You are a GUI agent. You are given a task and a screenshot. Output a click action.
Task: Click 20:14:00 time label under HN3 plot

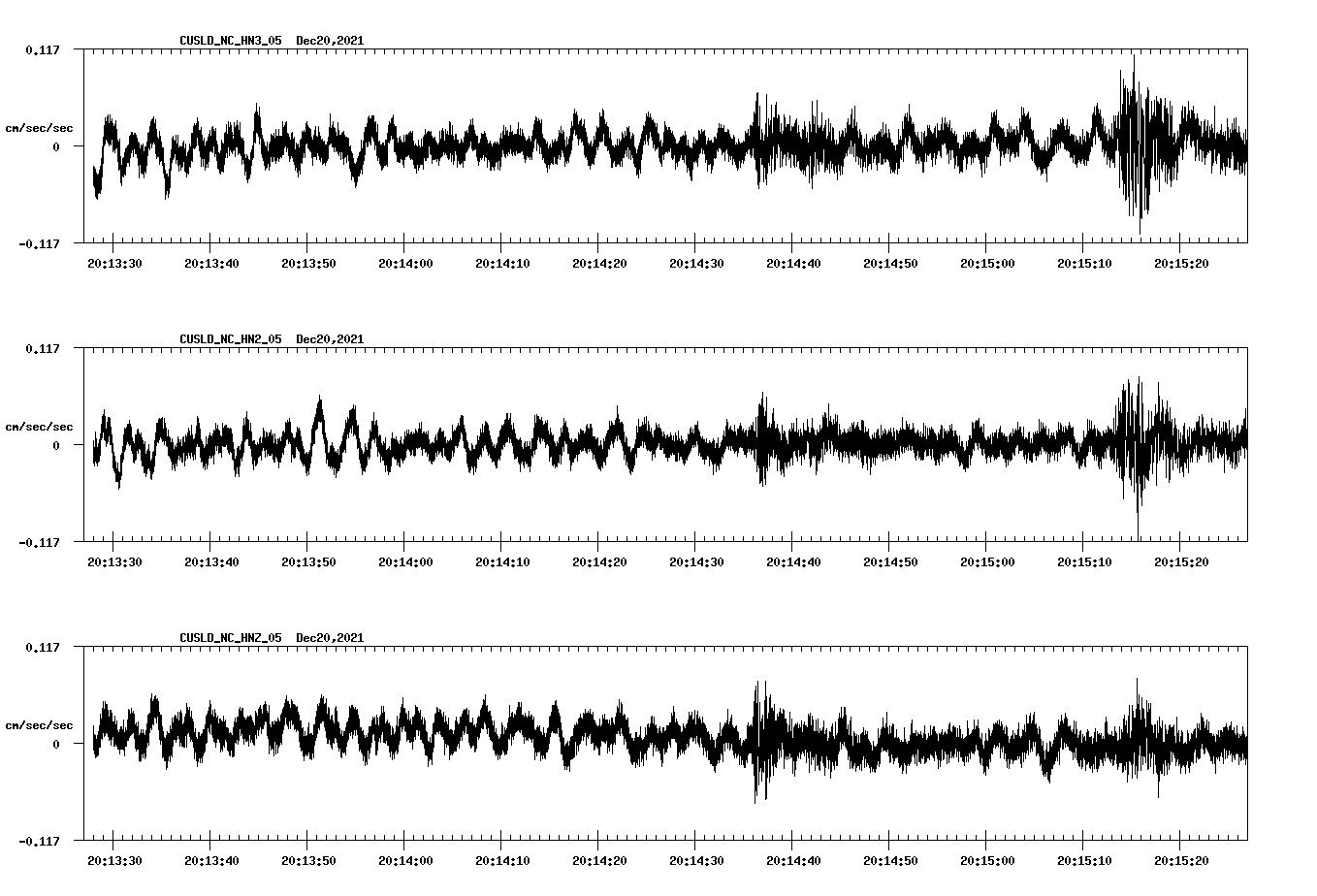pos(405,263)
